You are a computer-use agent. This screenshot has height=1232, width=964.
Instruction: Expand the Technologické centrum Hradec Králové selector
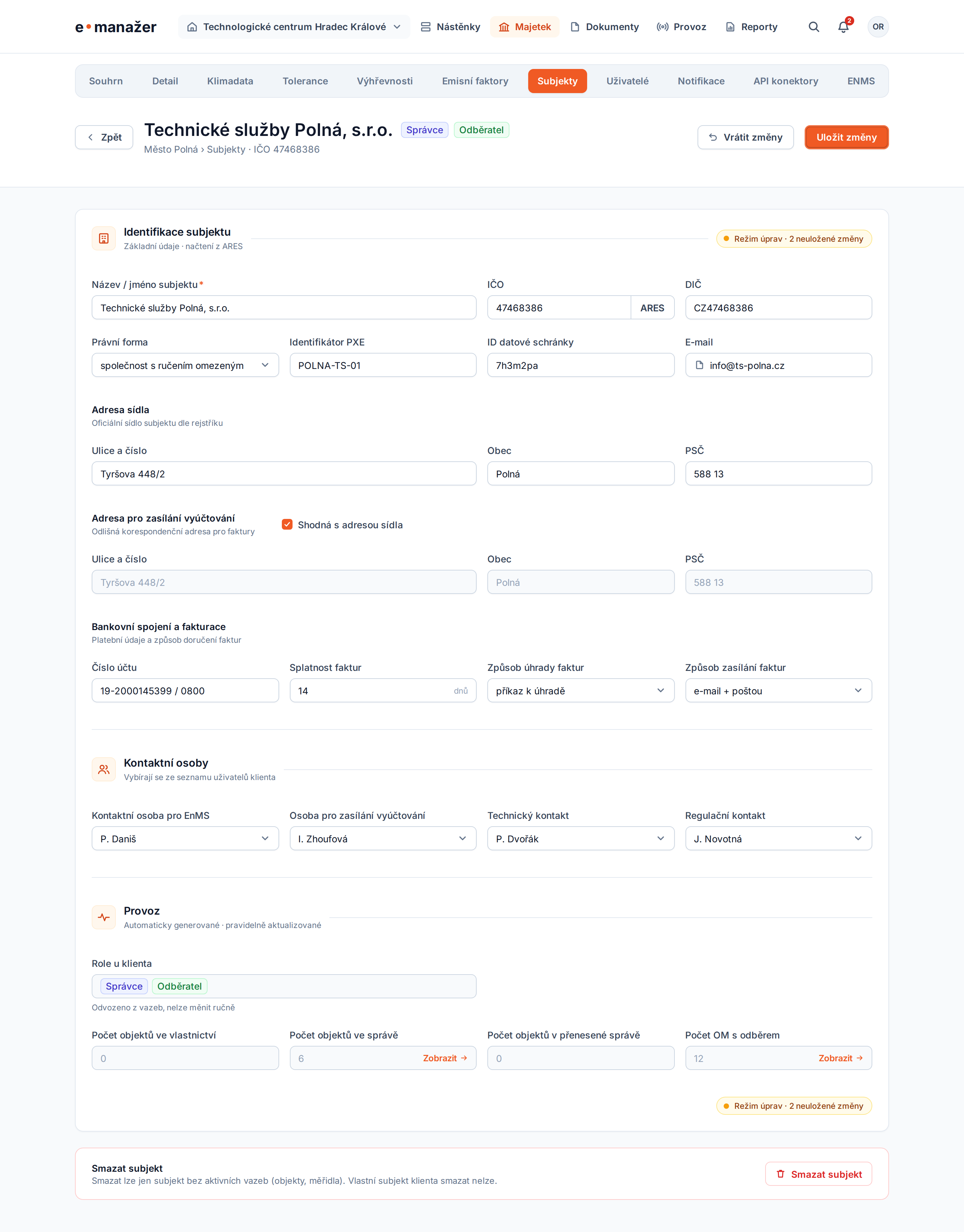click(x=294, y=26)
